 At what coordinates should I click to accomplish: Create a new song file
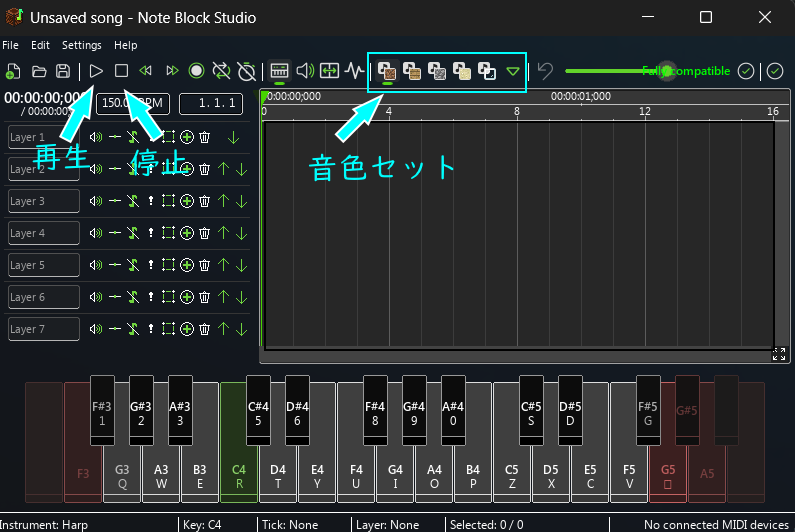pos(13,71)
